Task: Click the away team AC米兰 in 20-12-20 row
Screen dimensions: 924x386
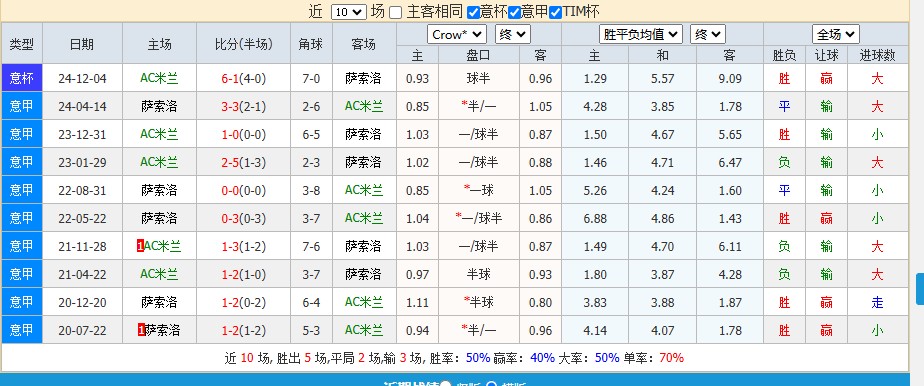Action: coord(364,302)
